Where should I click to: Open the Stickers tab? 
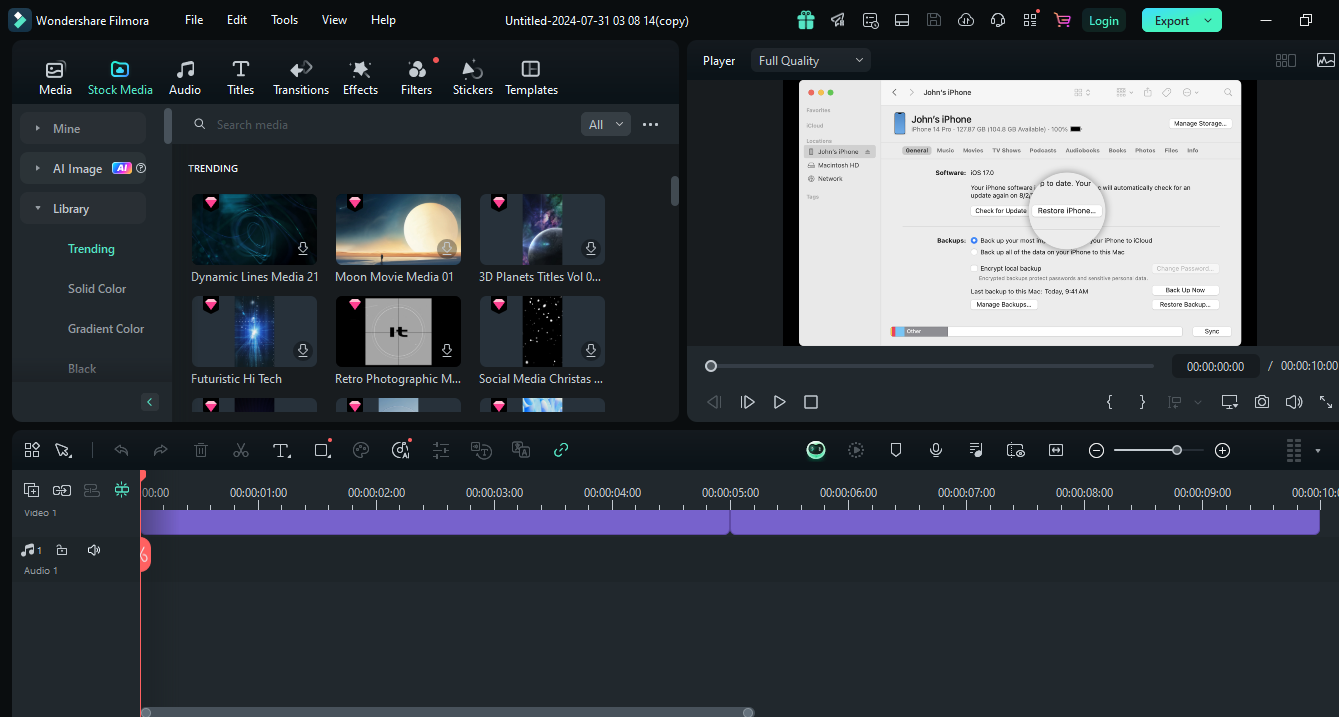(472, 78)
